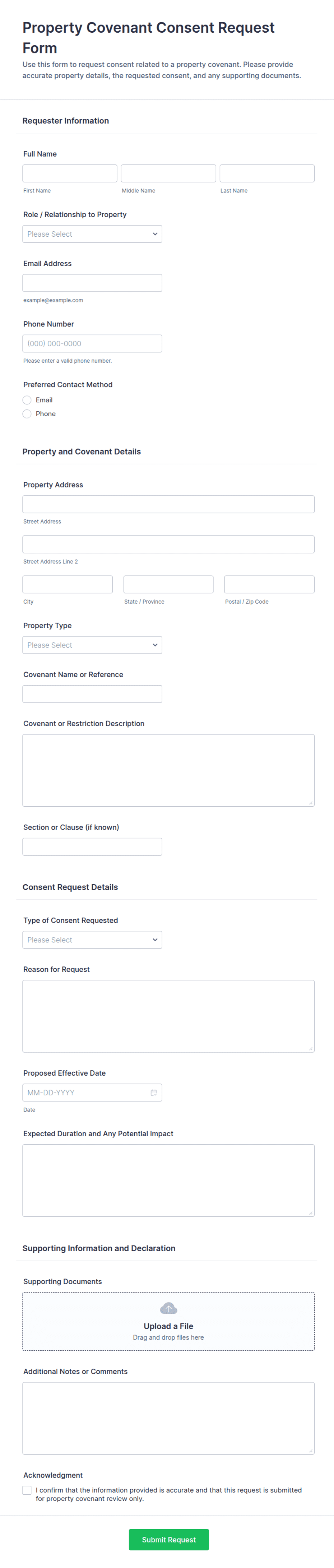Click the chevron on Role / Relationship dropdown
The width and height of the screenshot is (334, 1568).
point(154,234)
